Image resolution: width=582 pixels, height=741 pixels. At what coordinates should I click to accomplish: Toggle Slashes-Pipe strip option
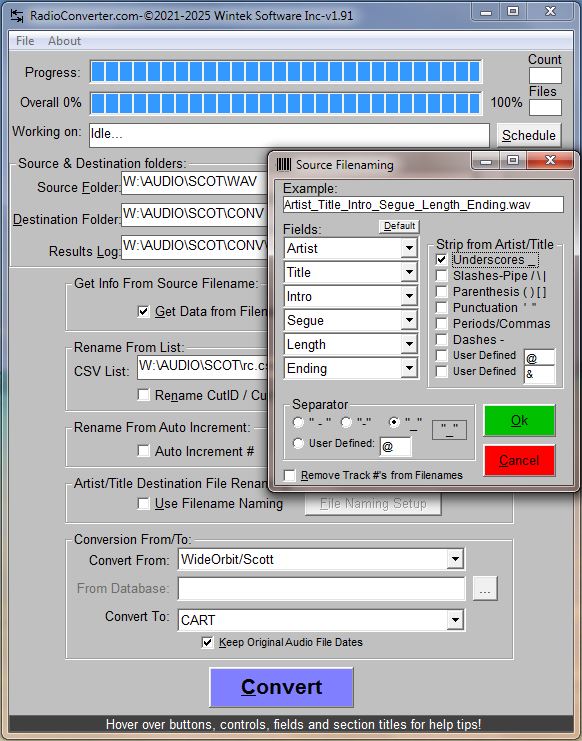(441, 276)
